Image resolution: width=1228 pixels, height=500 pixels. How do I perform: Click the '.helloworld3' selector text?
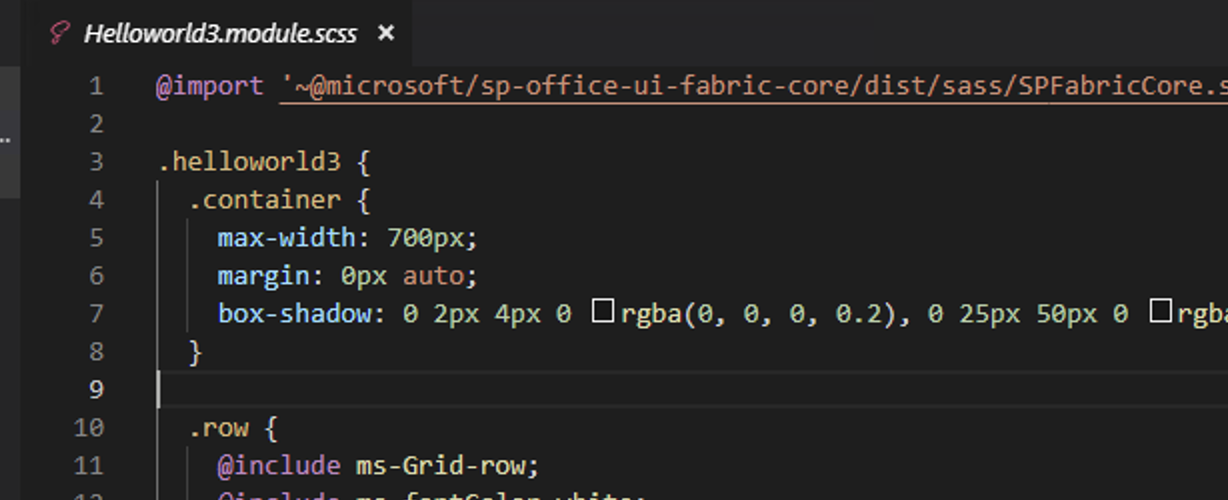pyautogui.click(x=249, y=162)
